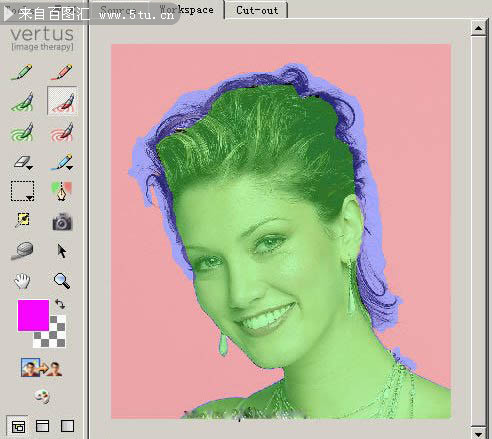Select the magnifier zoom tool
This screenshot has height=439, width=492.
tap(62, 281)
